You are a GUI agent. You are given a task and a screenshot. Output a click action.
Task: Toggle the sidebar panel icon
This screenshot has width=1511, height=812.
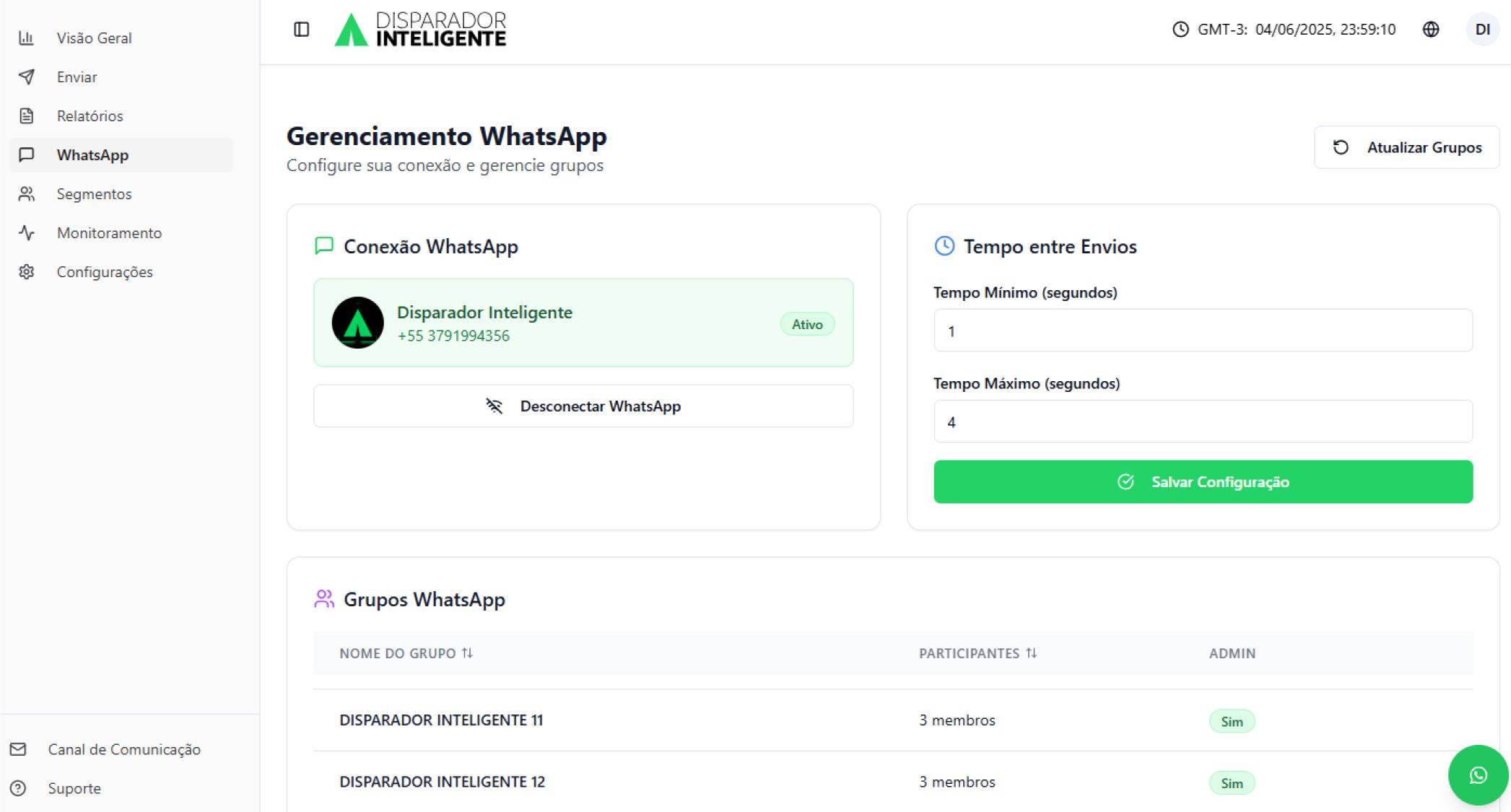tap(302, 30)
